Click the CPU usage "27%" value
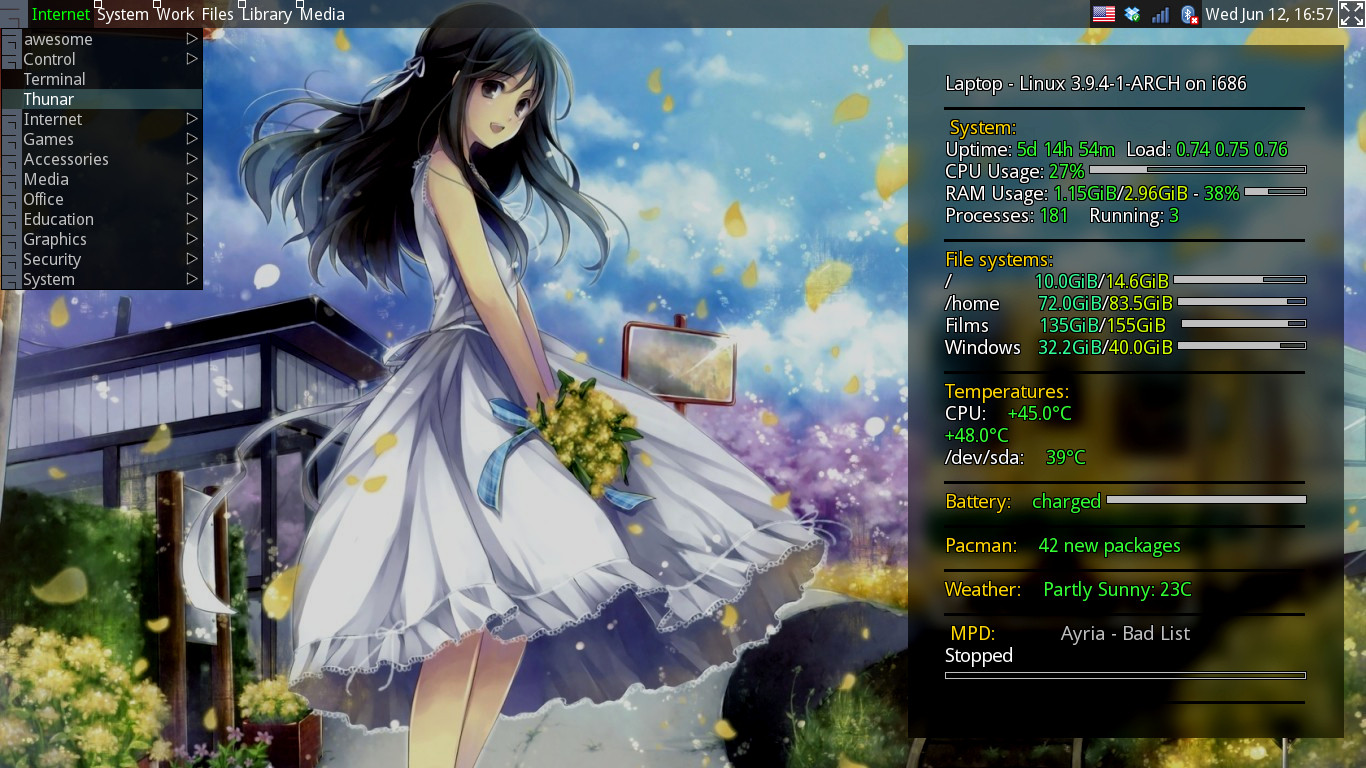The height and width of the screenshot is (768, 1366). 1066,172
